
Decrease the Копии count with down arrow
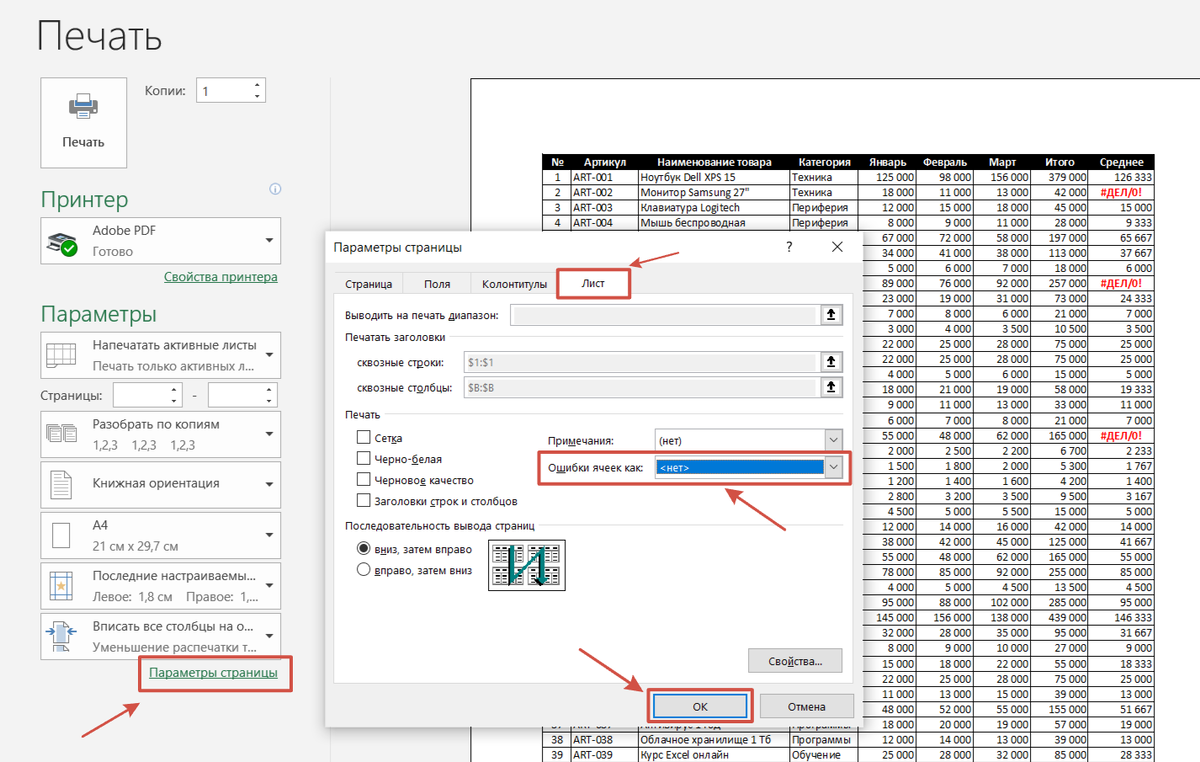pos(258,96)
